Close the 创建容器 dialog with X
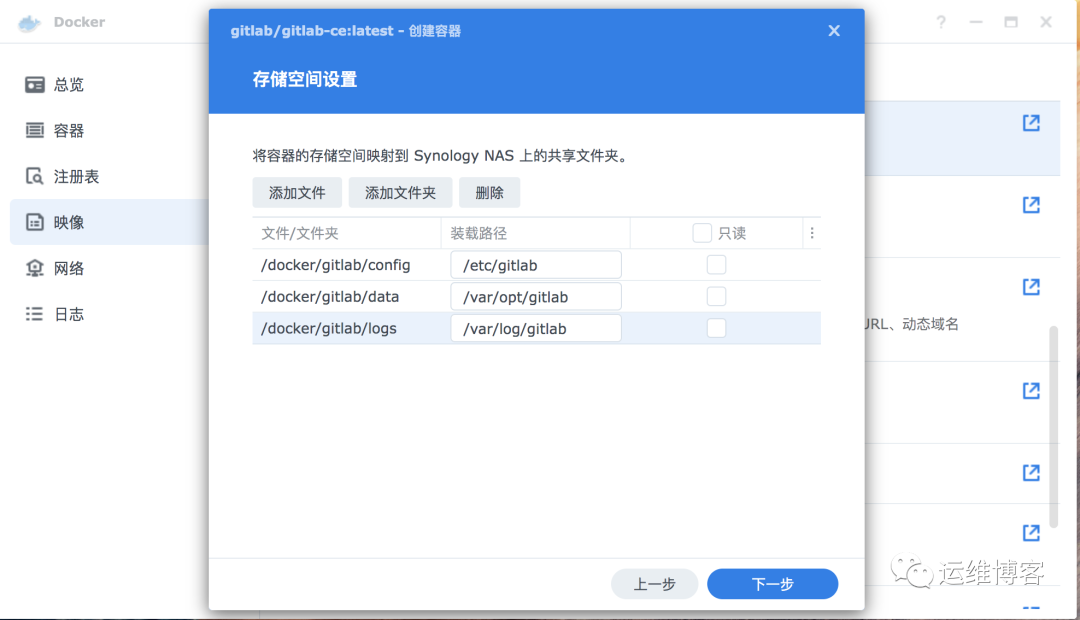This screenshot has width=1080, height=620. (x=834, y=31)
